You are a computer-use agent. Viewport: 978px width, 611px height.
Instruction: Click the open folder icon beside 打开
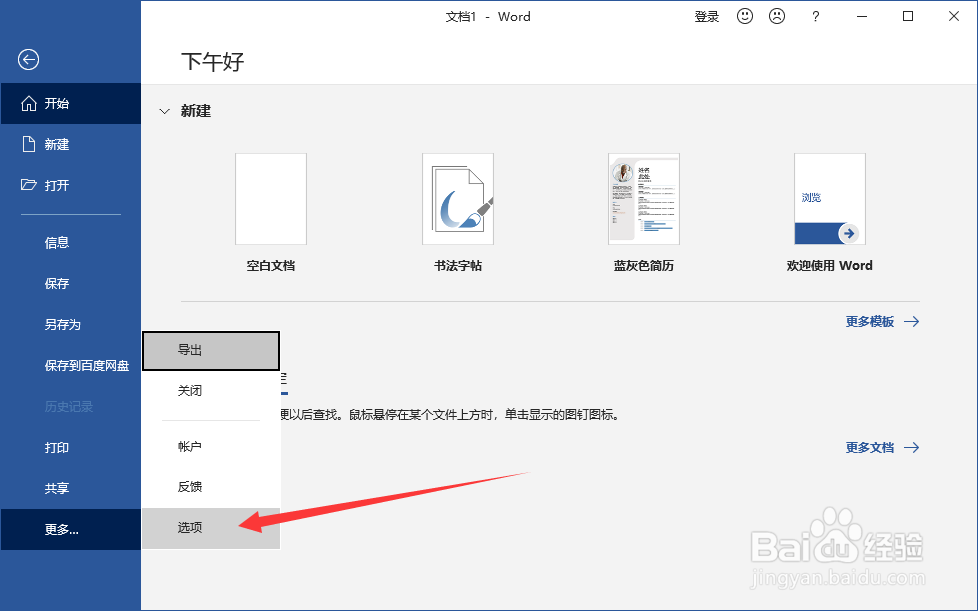tap(29, 185)
